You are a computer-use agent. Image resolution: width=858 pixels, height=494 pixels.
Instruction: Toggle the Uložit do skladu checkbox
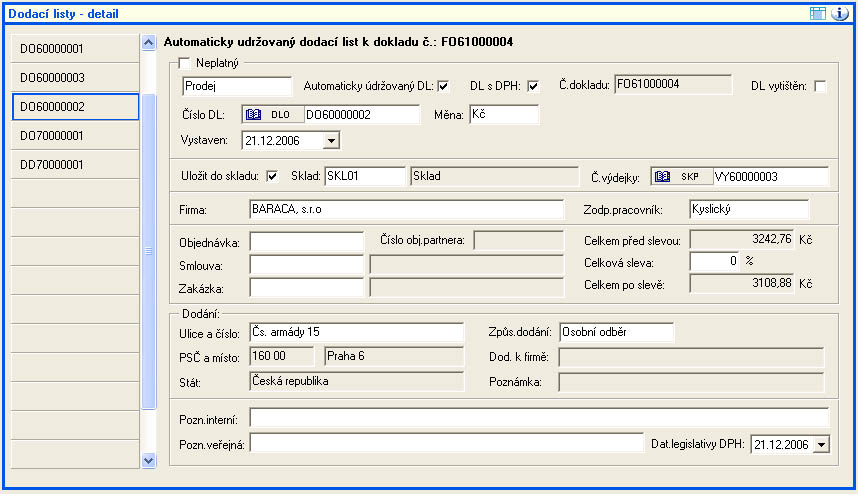click(x=272, y=177)
